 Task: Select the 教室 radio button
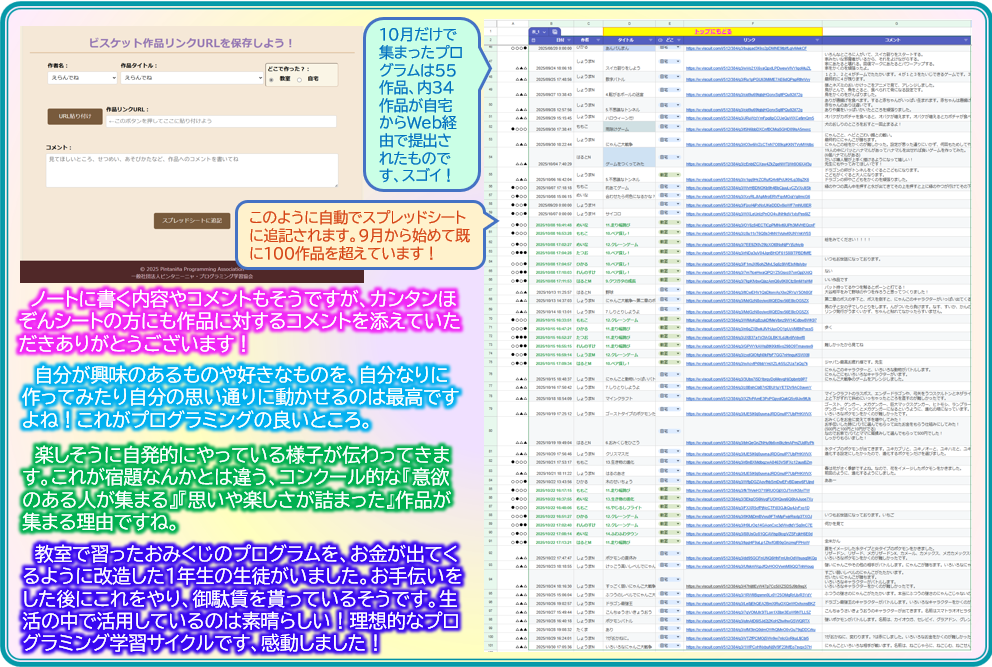273,79
